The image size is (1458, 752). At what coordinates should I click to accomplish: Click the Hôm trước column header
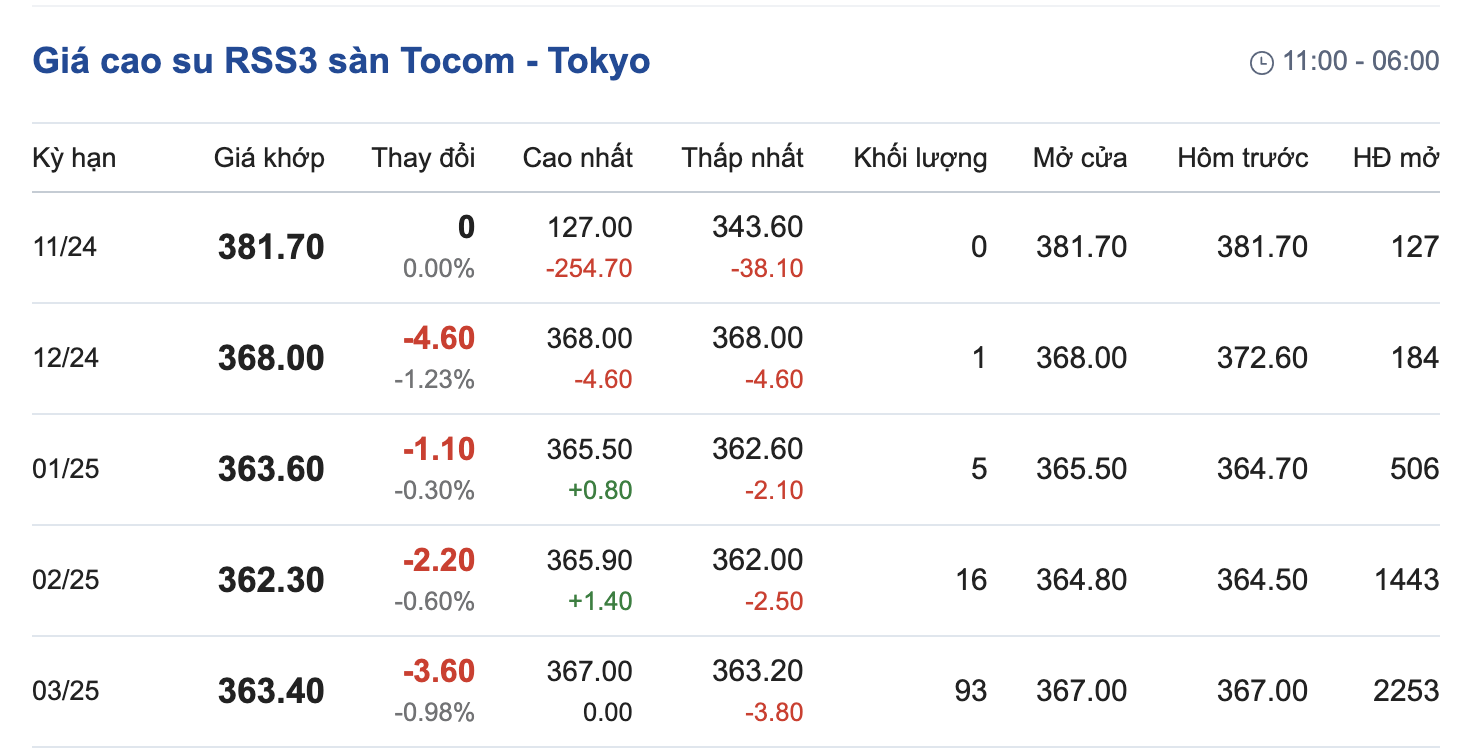[1242, 158]
